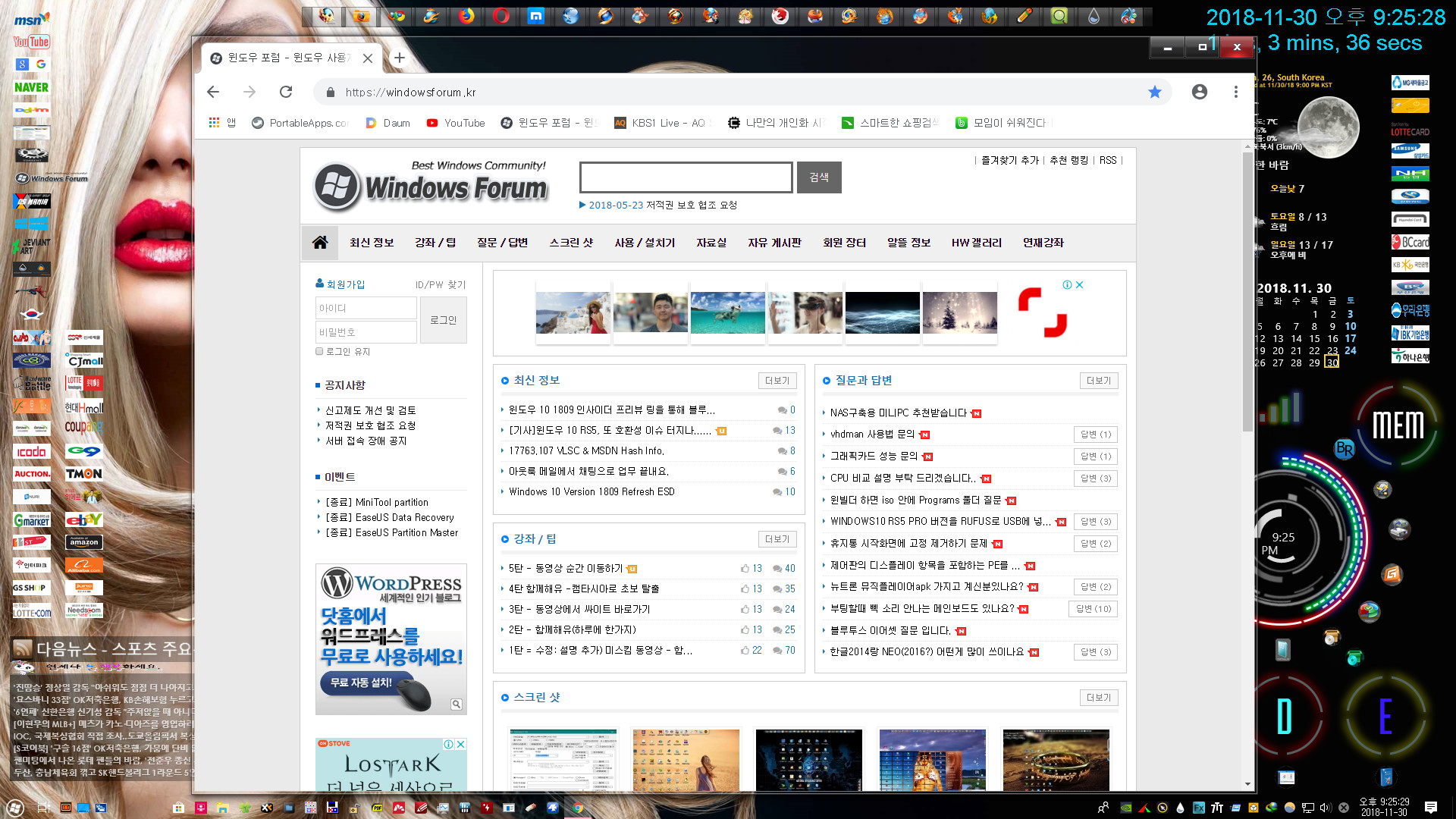Click 더보기 for 강좌 / 팁 section
Image resolution: width=1456 pixels, height=819 pixels.
(777, 539)
